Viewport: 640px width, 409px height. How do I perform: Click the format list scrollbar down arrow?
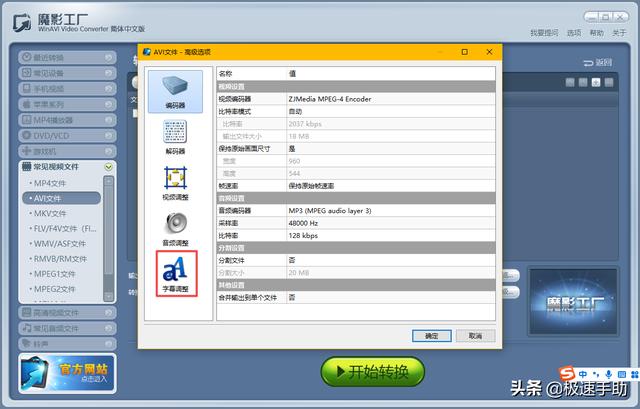[109, 296]
